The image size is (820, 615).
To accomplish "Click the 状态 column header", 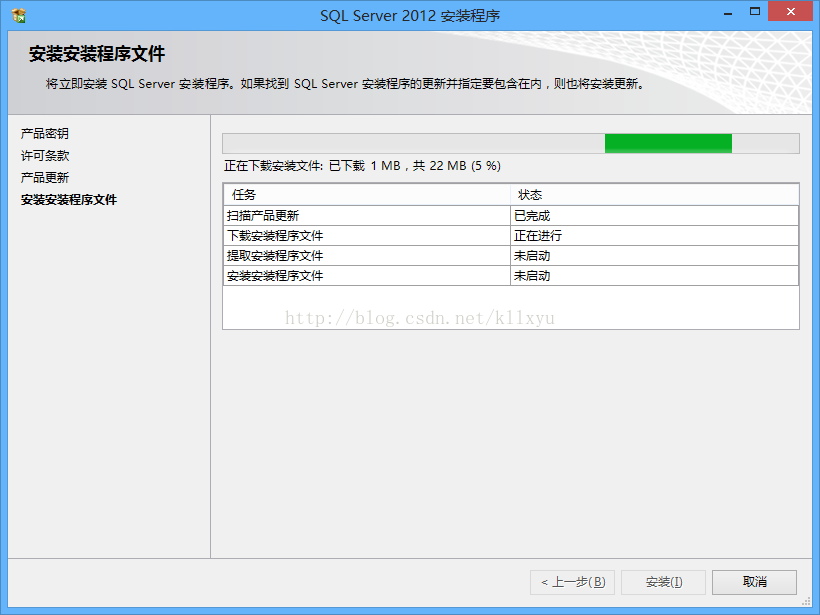I will point(655,195).
